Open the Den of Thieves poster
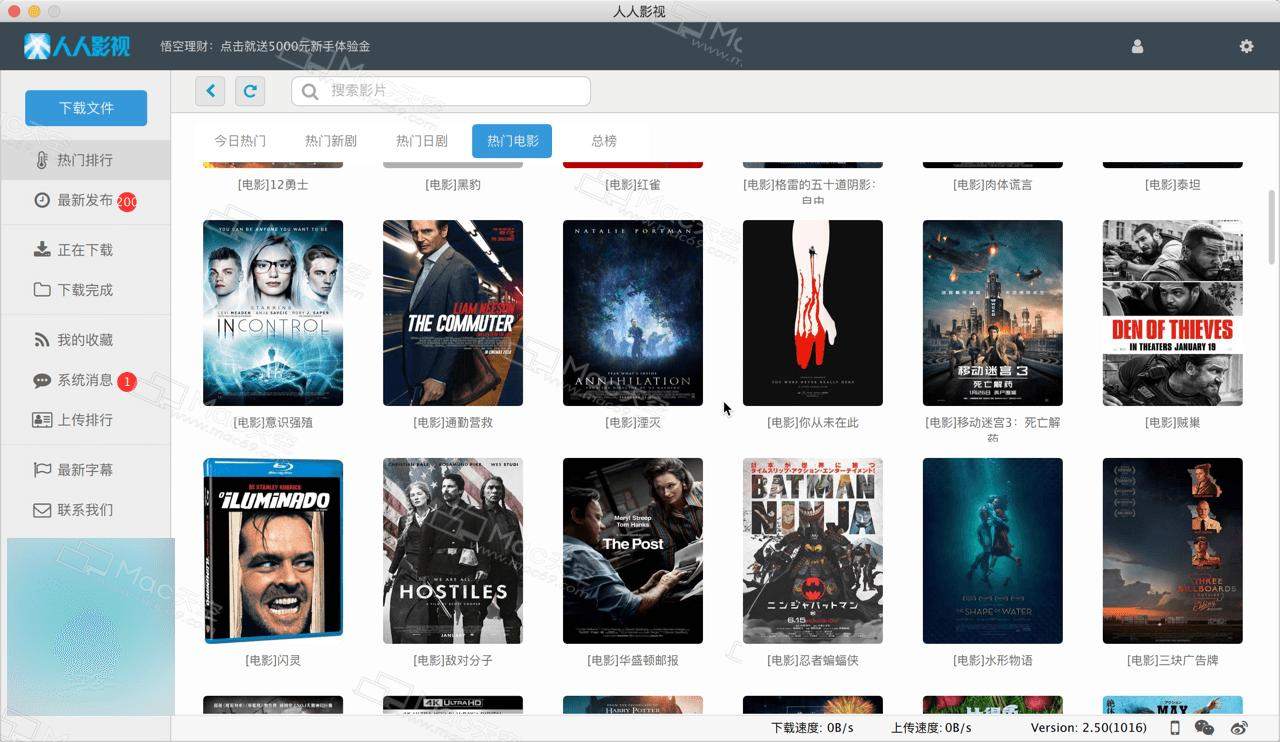Image resolution: width=1280 pixels, height=742 pixels. point(1173,313)
